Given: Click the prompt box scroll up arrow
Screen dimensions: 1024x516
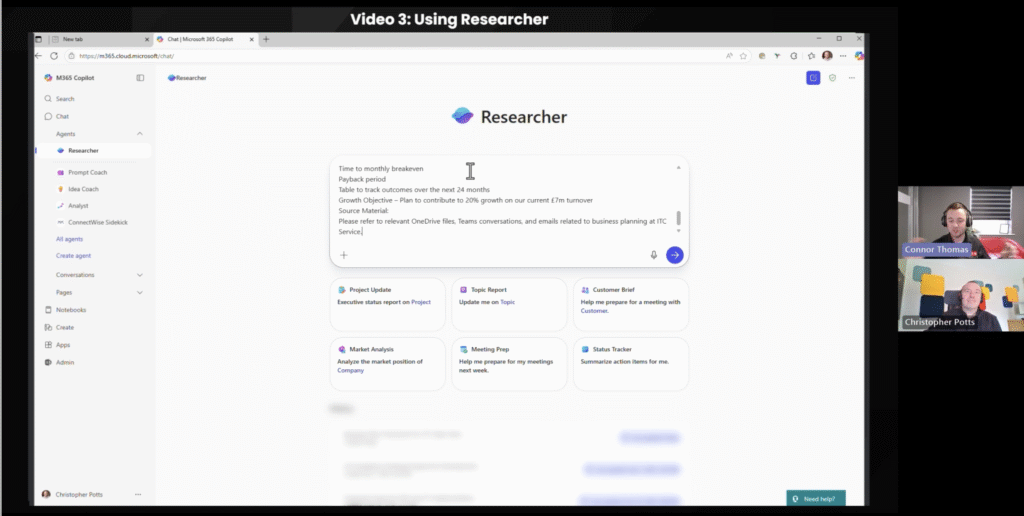Looking at the screenshot, I should (679, 168).
